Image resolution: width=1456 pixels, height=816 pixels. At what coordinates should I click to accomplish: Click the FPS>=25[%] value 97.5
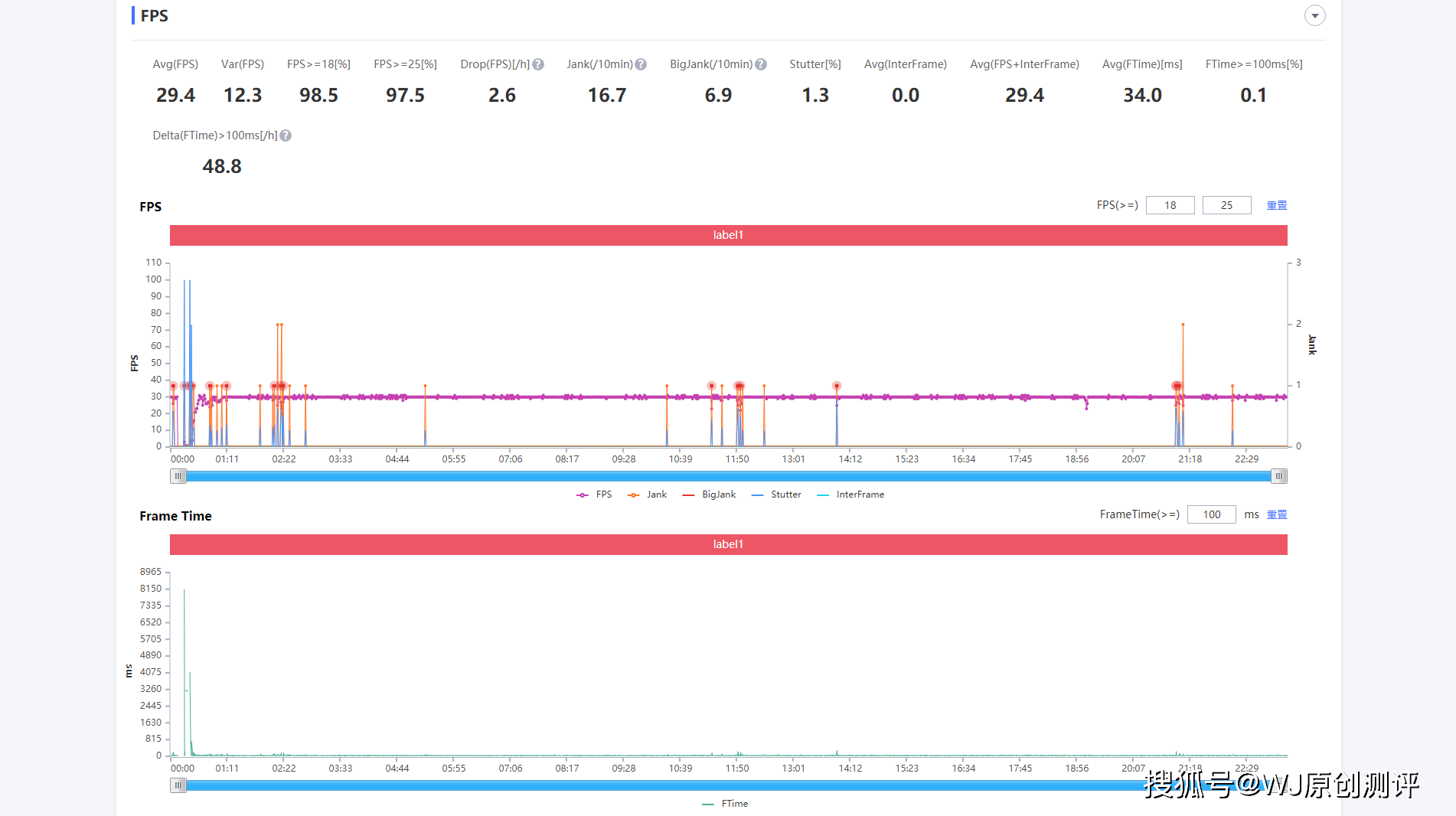tap(405, 95)
